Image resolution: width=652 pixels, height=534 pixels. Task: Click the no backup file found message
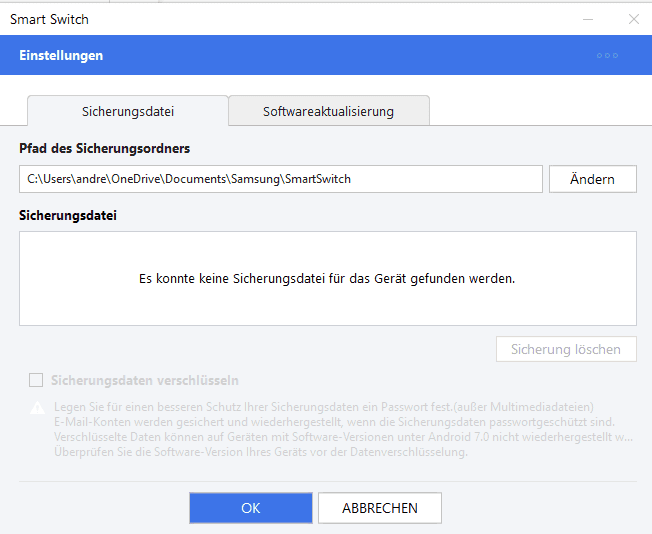[327, 278]
